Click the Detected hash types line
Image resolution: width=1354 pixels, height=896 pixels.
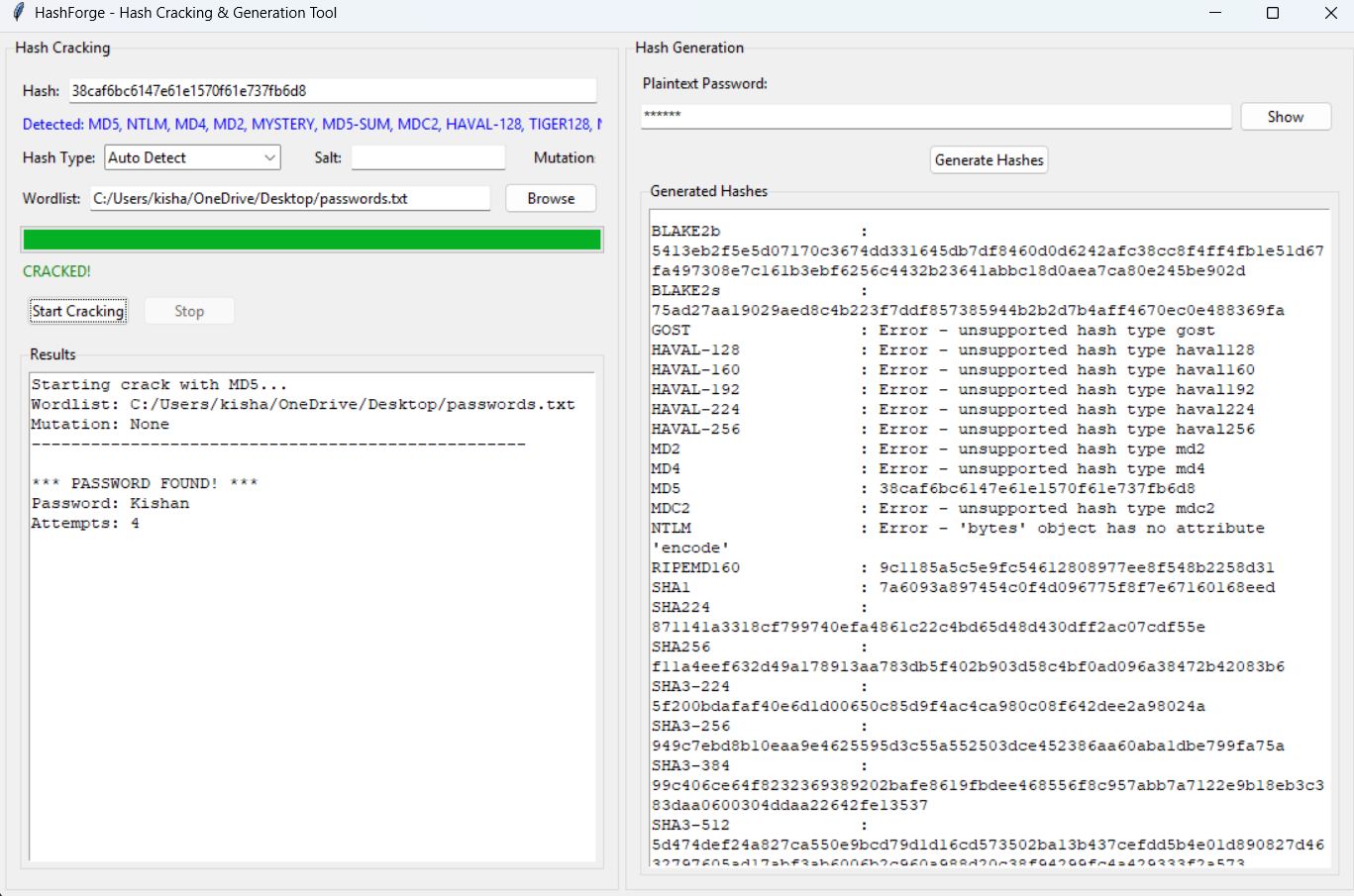[312, 124]
